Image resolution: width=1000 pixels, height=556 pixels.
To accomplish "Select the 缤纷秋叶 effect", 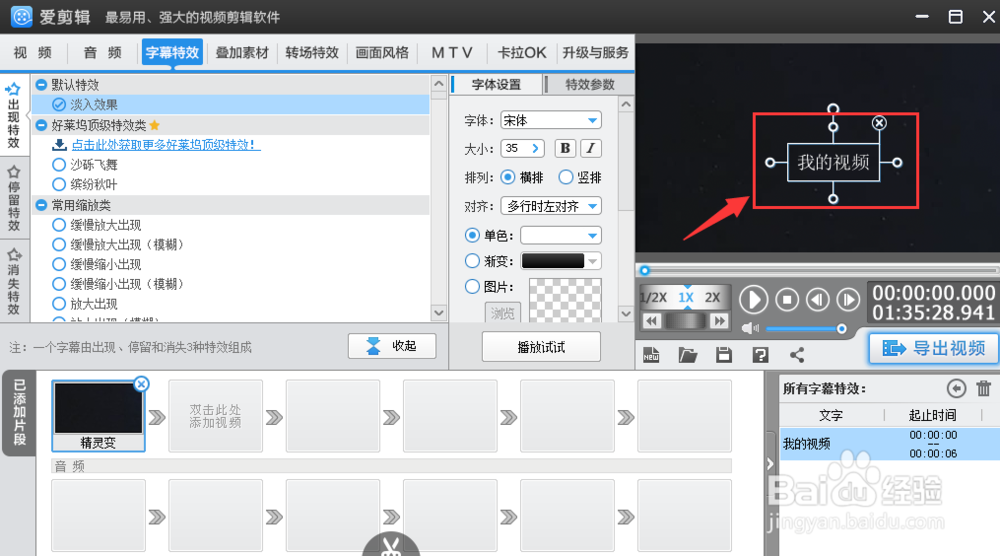I will (93, 184).
